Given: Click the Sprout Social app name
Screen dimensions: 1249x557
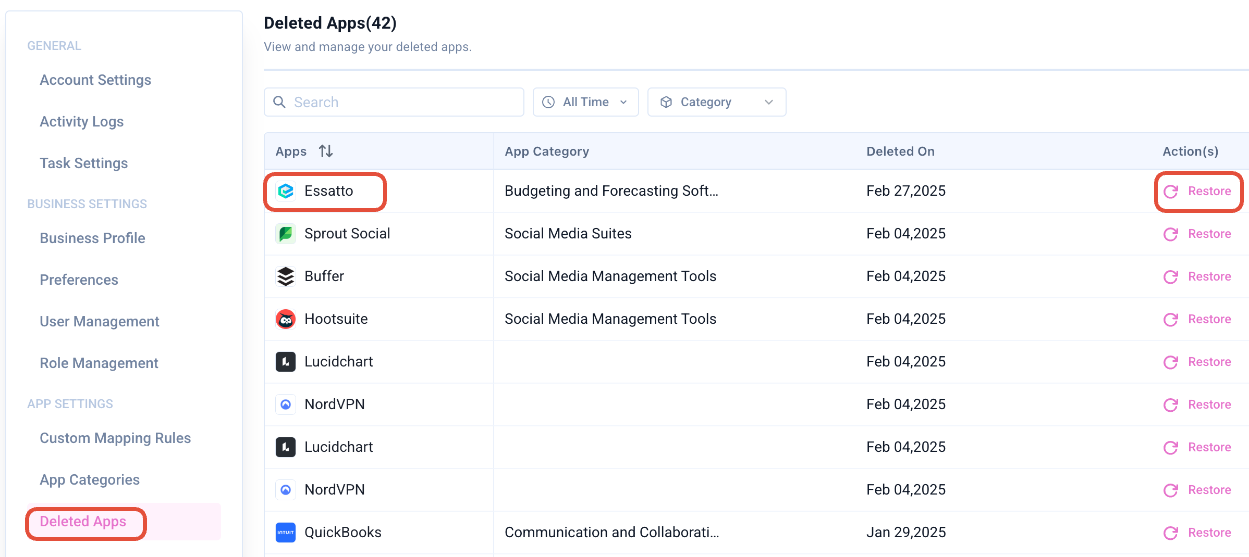Looking at the screenshot, I should [x=347, y=234].
